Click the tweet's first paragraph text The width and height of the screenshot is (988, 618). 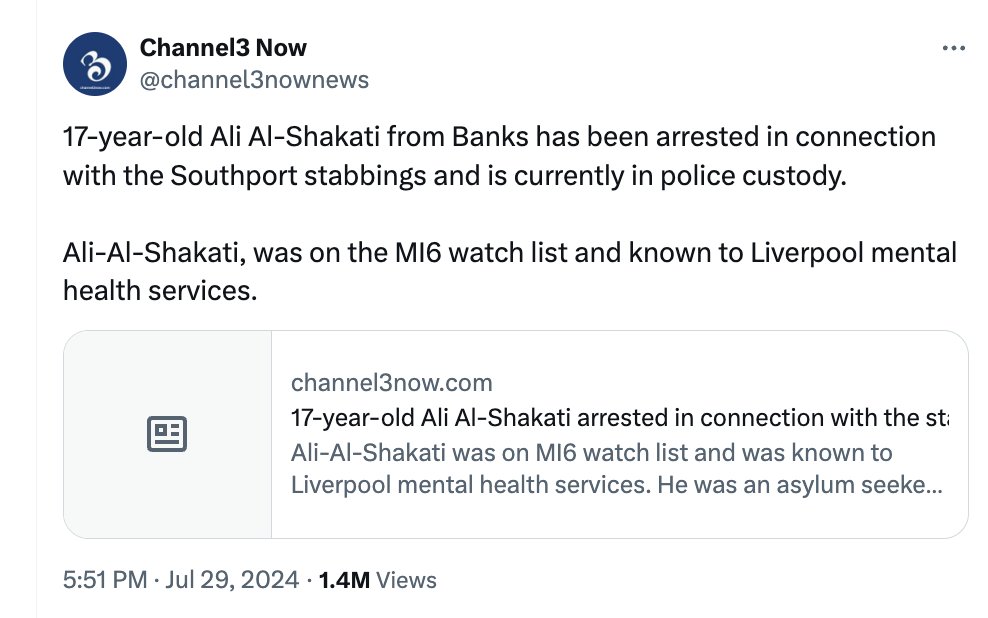point(499,156)
